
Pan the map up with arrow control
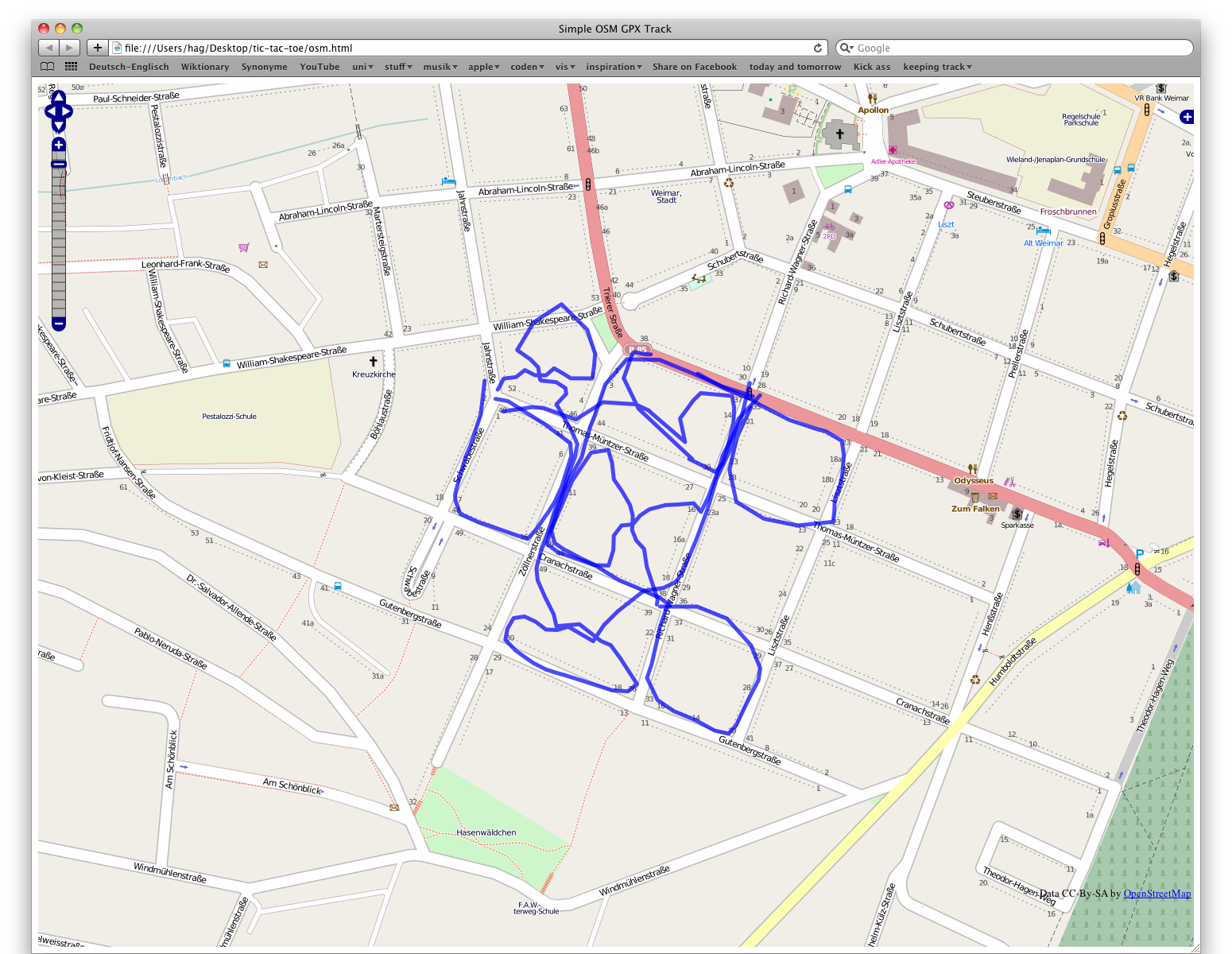click(59, 97)
